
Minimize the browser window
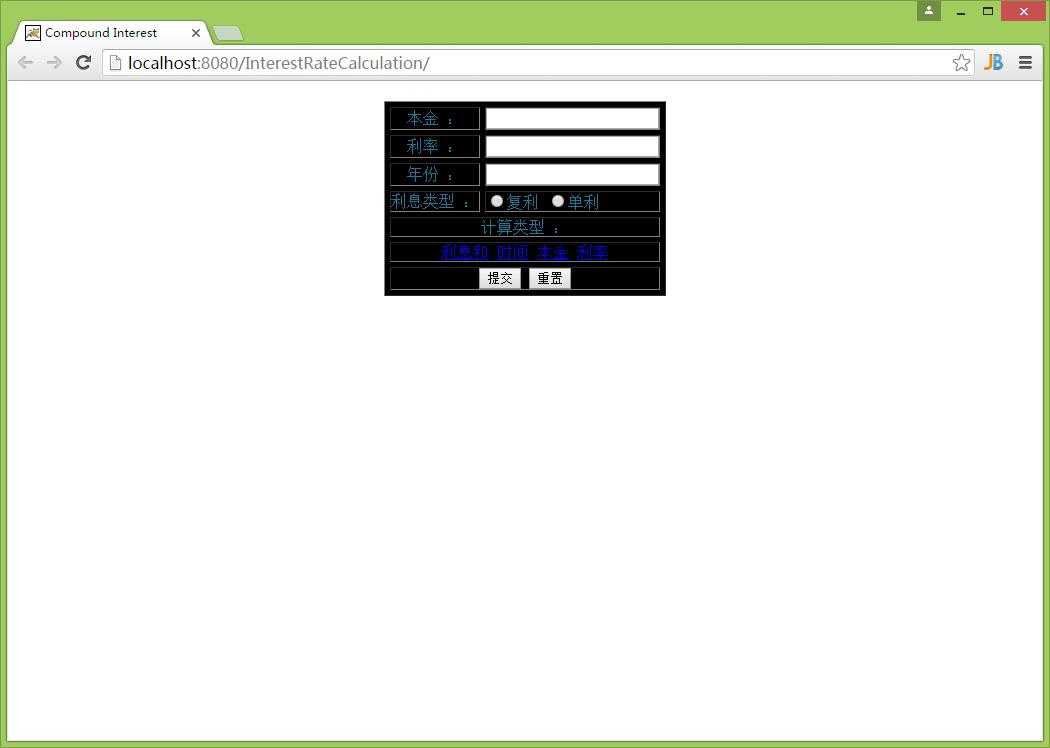tap(961, 11)
